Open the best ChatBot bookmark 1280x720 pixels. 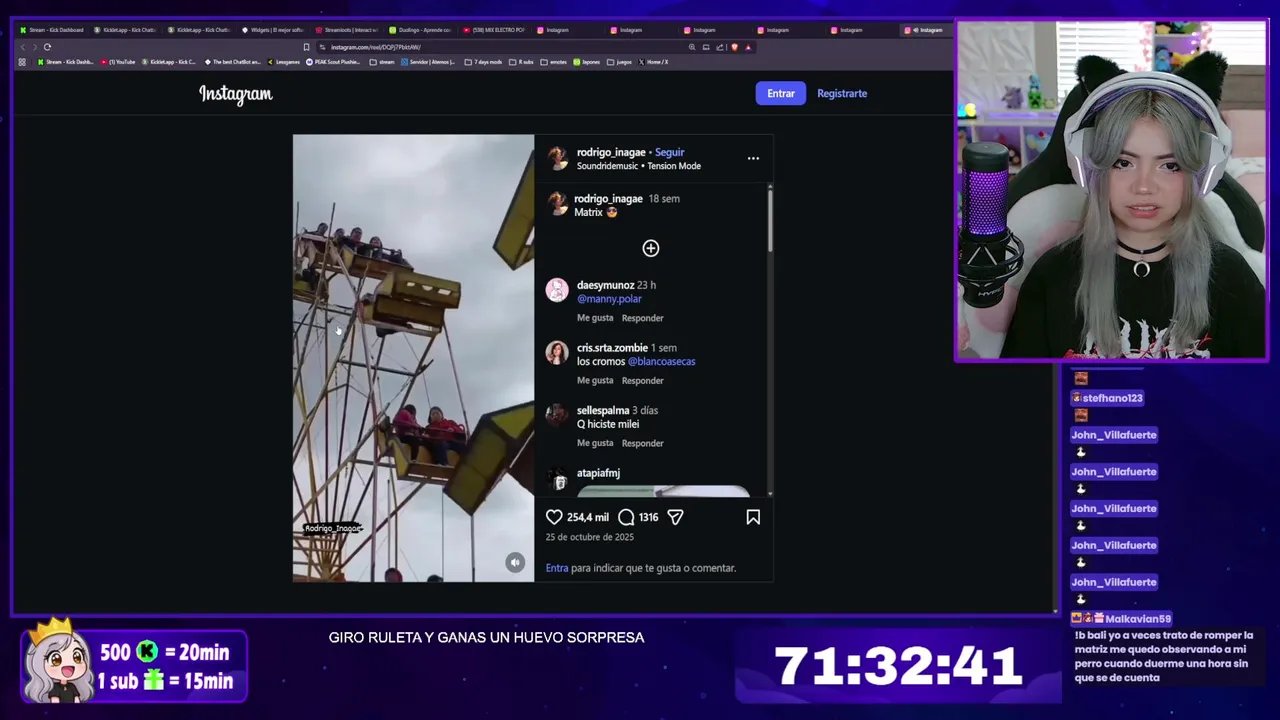click(x=234, y=62)
